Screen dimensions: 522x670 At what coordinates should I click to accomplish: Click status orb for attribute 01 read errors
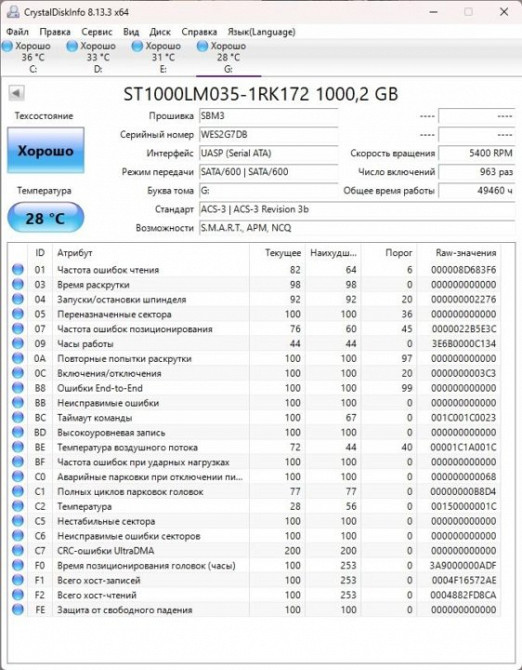tap(18, 270)
